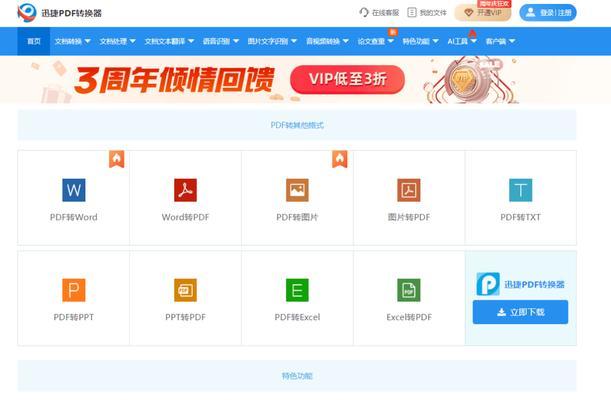Click the 在线客服 headset icon
Screen dimensions: 611x400
click(364, 12)
